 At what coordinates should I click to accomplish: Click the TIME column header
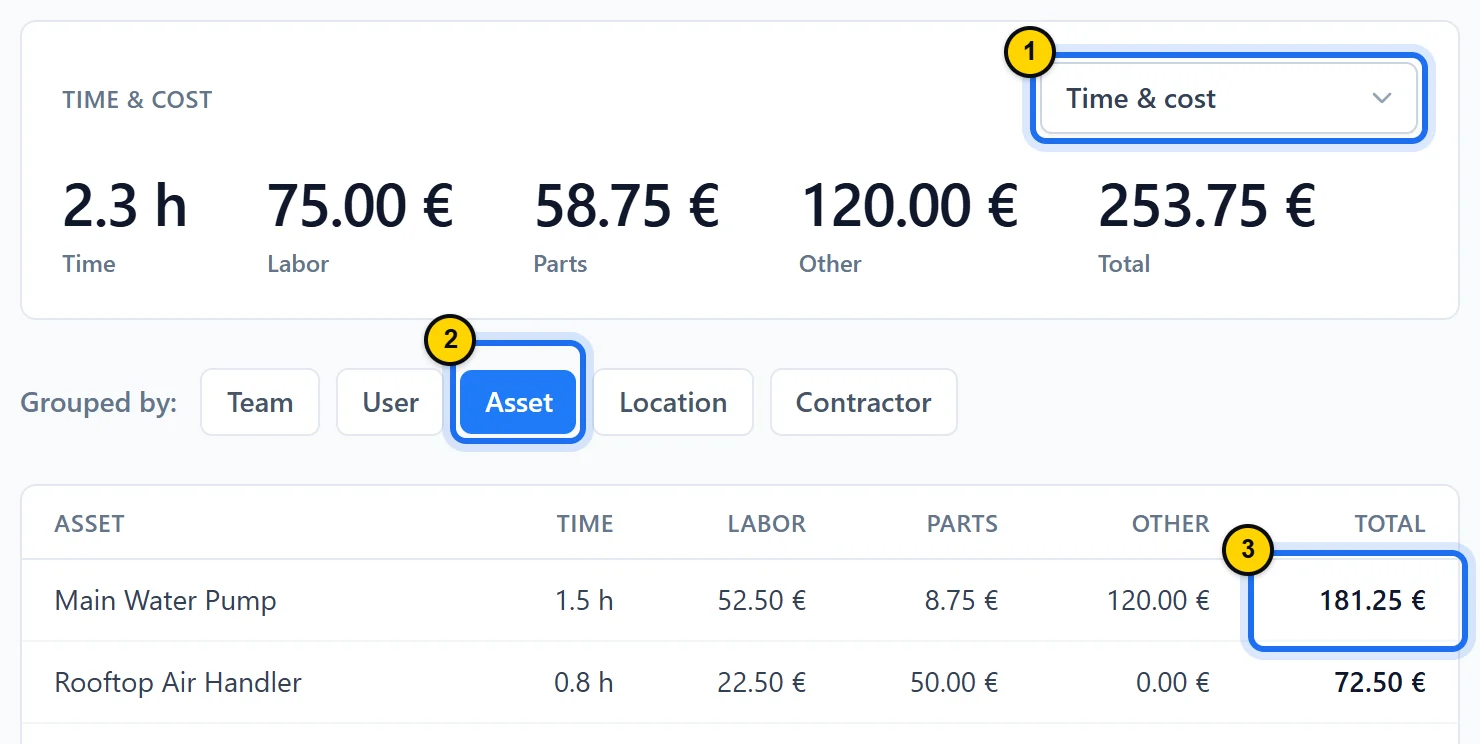pos(585,524)
